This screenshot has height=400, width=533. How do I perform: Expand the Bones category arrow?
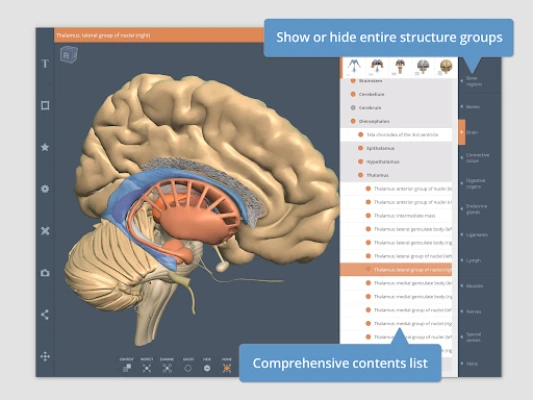(x=462, y=107)
